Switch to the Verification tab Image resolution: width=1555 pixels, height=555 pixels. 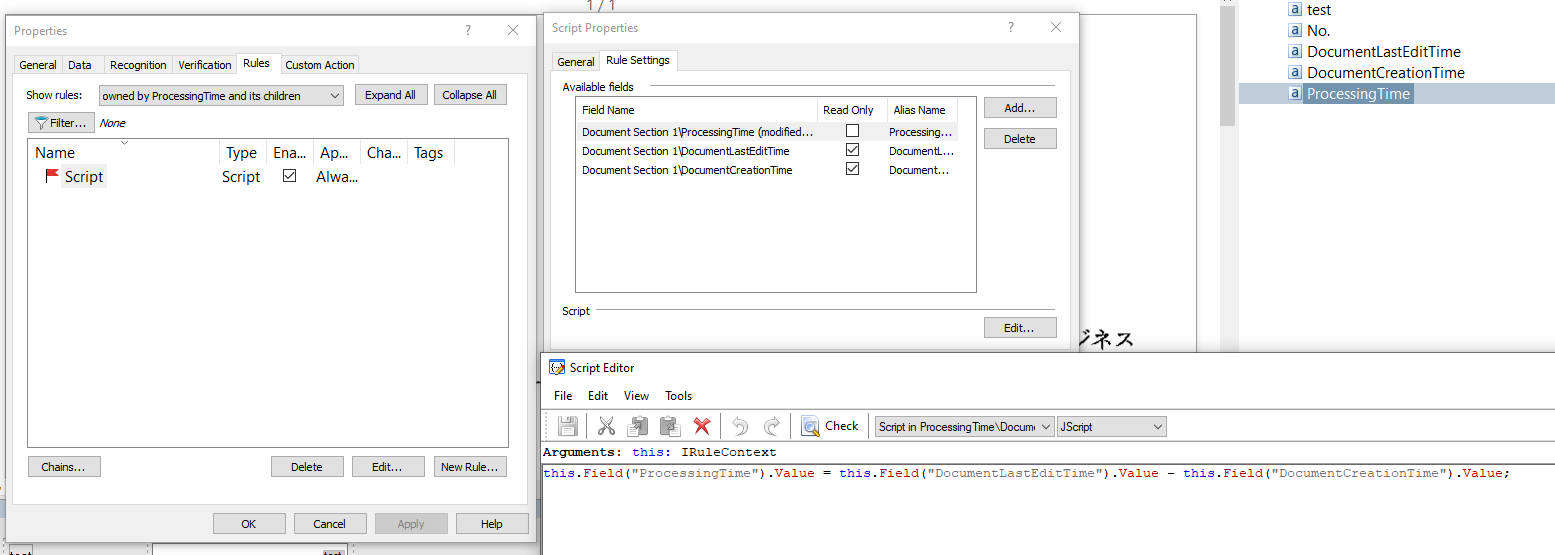click(204, 65)
